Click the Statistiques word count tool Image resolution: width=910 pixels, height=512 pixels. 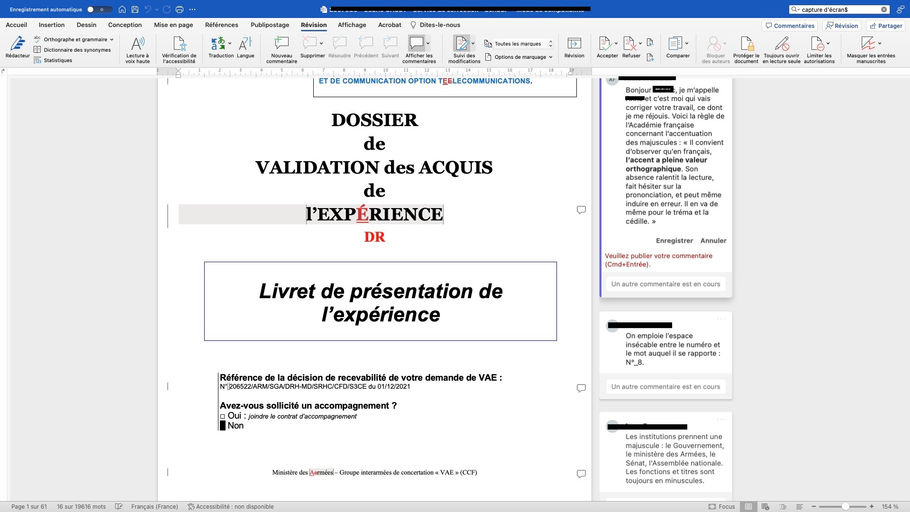(x=53, y=60)
